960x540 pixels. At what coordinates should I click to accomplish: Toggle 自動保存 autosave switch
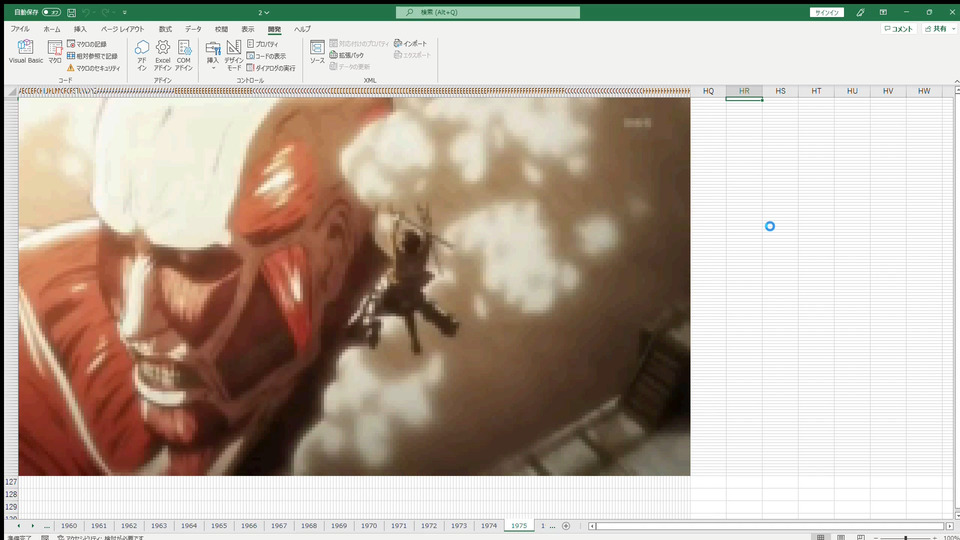tap(51, 12)
